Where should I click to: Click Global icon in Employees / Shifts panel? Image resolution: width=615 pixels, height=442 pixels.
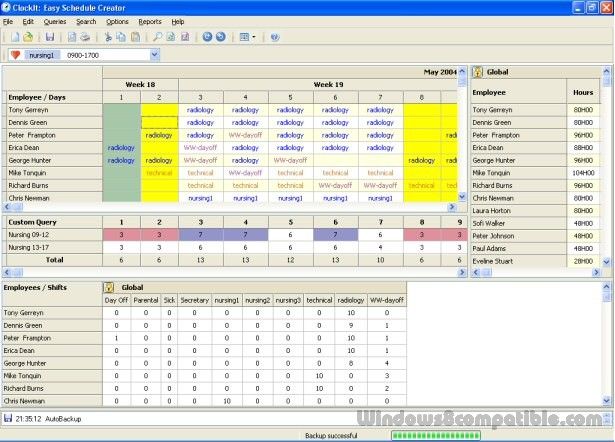click(x=109, y=287)
